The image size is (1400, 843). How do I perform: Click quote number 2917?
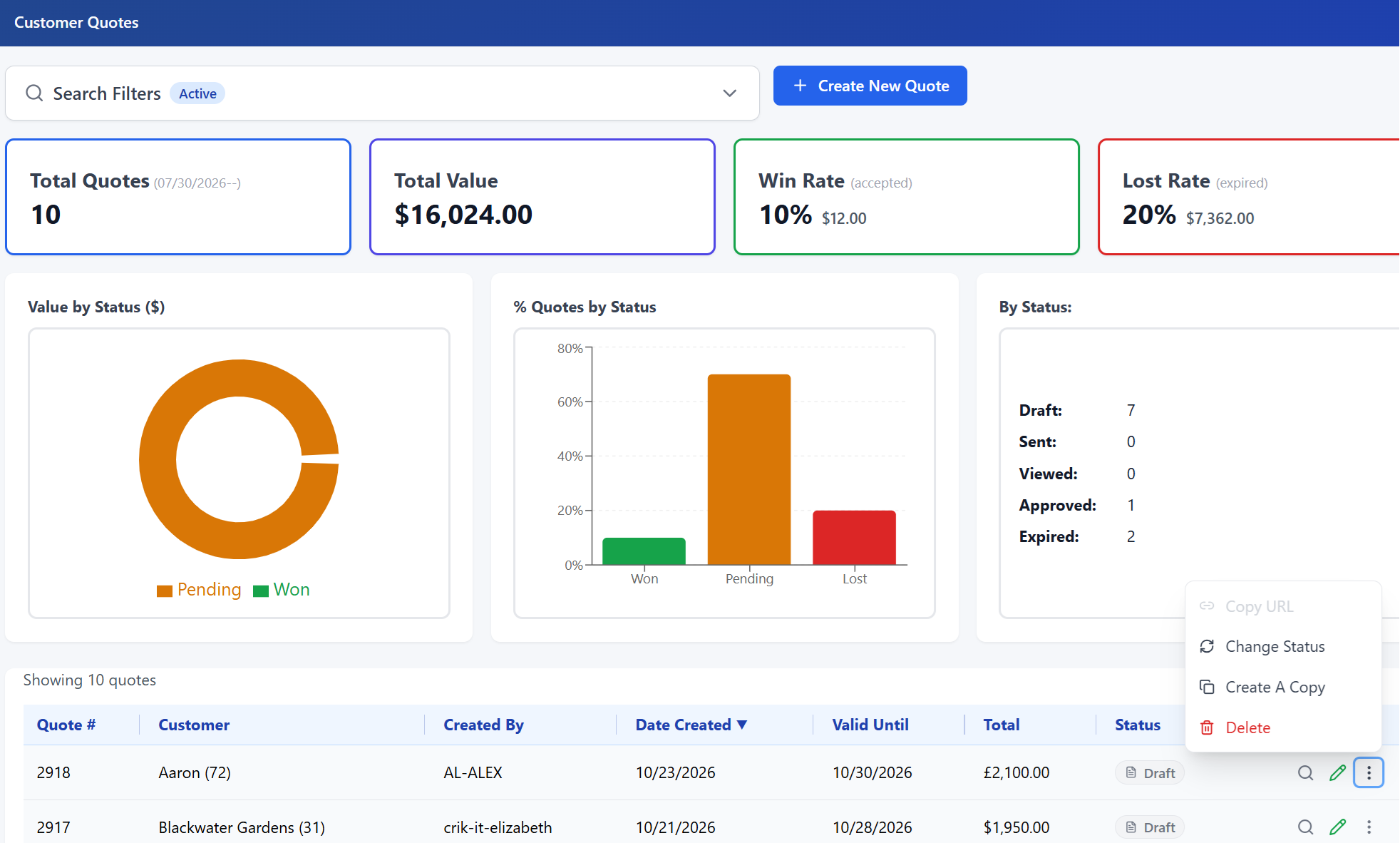[53, 827]
